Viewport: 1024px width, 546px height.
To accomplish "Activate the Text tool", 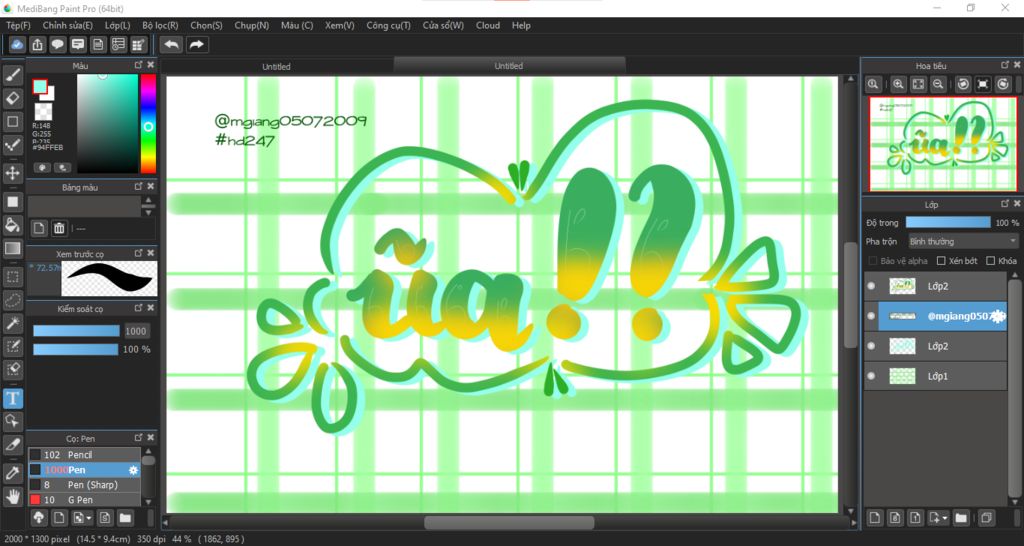I will pos(13,398).
